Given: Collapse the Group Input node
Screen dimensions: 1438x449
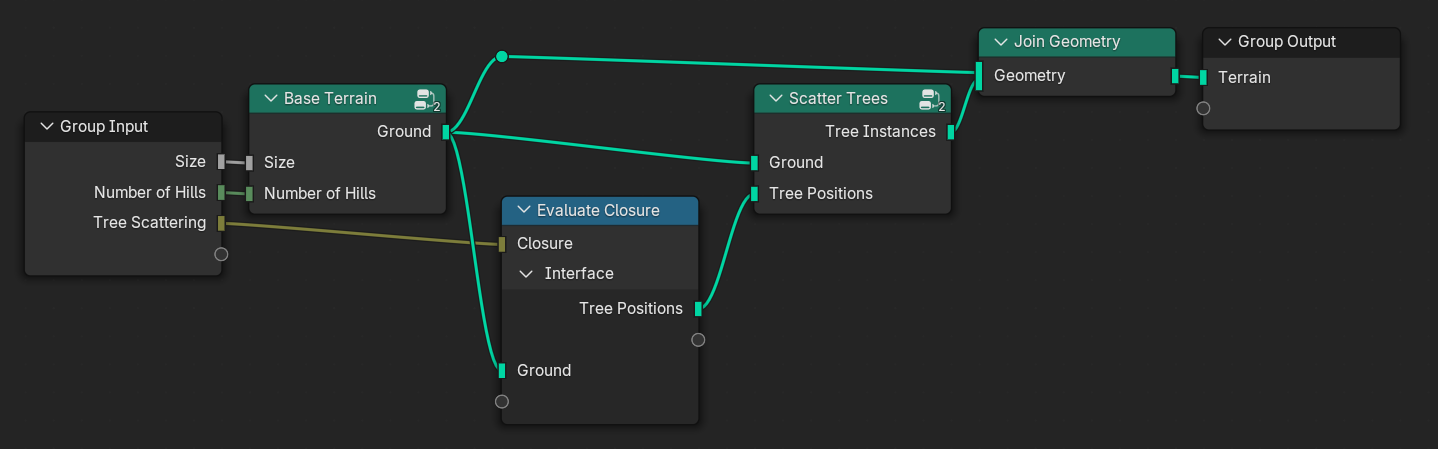Looking at the screenshot, I should tap(46, 127).
